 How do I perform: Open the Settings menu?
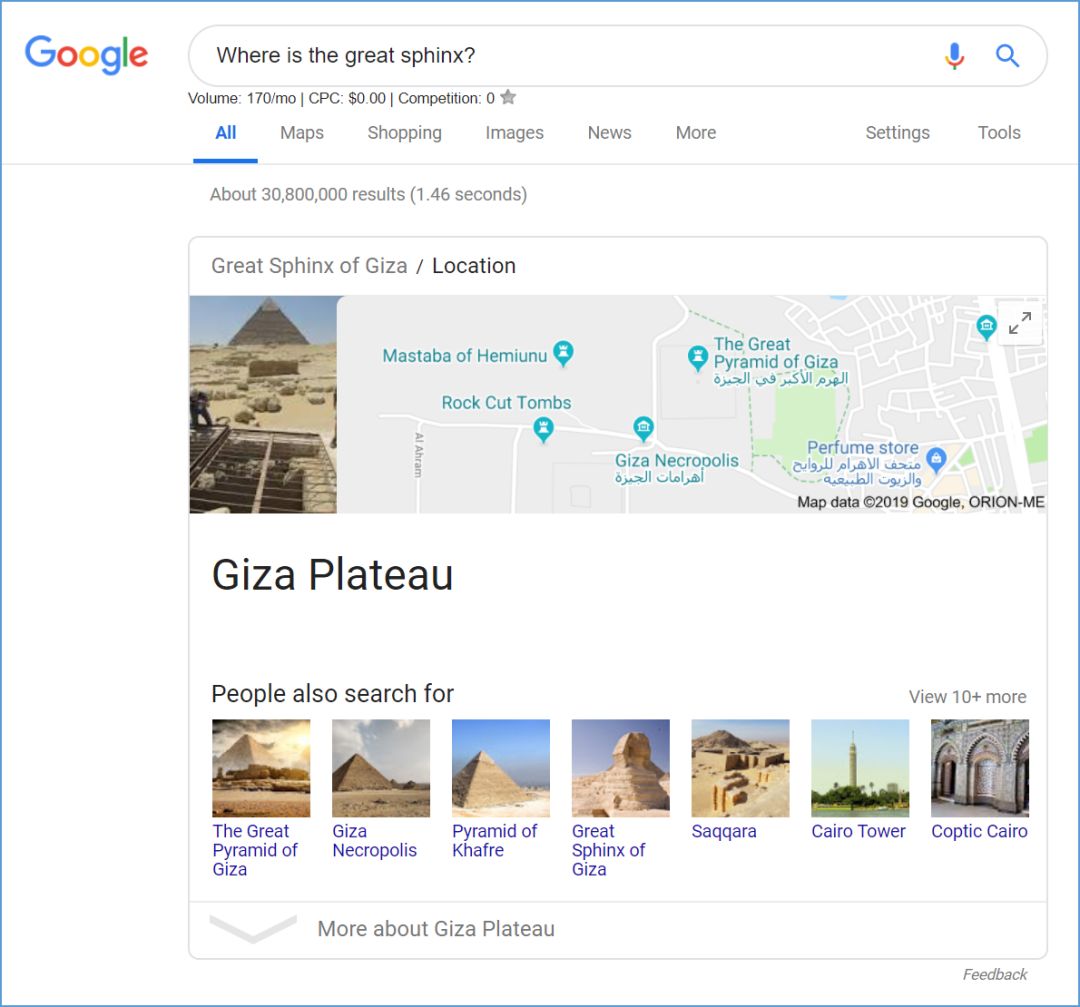[x=897, y=133]
